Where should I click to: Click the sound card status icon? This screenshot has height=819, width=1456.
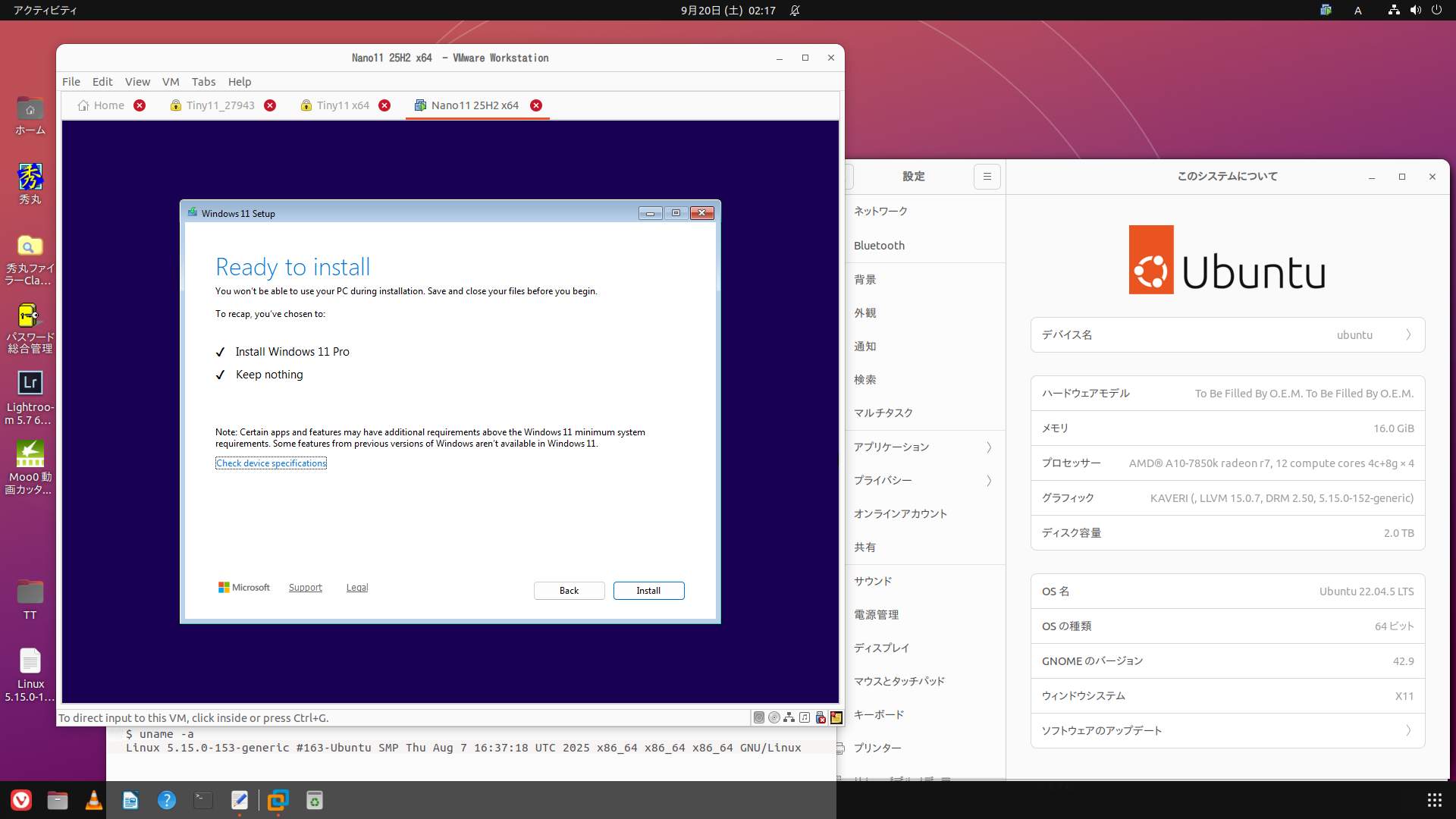(805, 717)
